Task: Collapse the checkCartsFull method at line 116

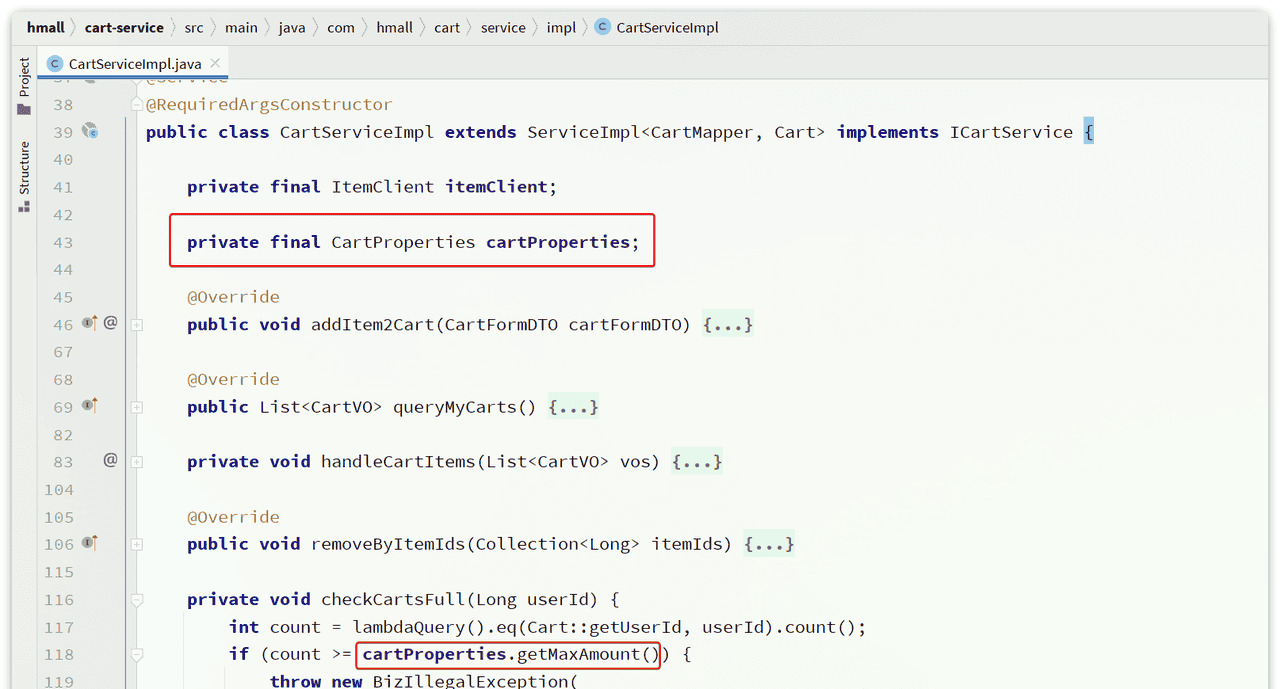Action: tap(137, 600)
